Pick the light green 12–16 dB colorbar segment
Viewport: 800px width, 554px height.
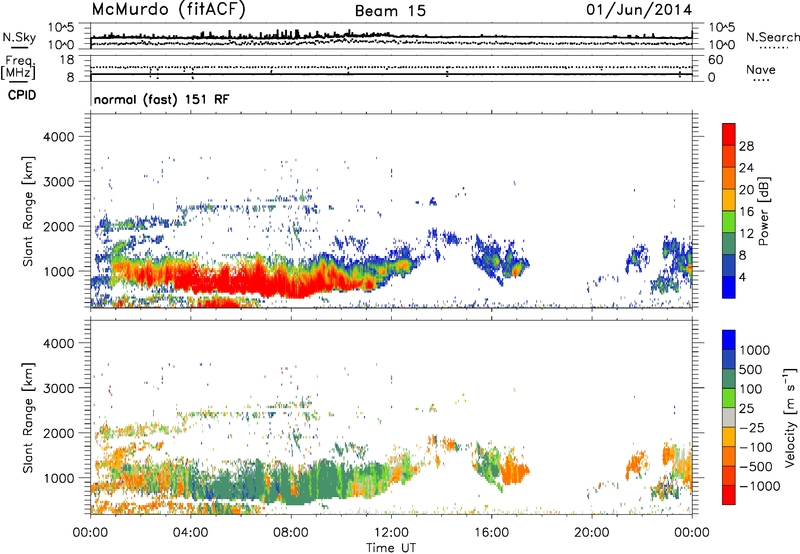[x=729, y=222]
